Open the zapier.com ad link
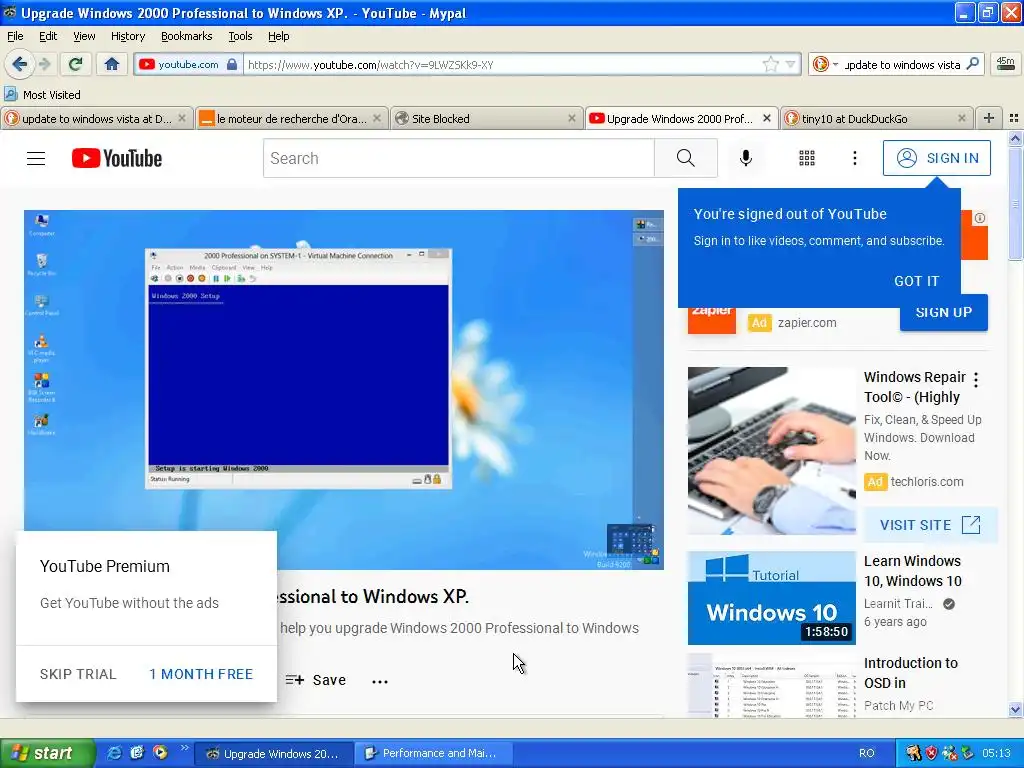Viewport: 1024px width, 768px height. (807, 323)
